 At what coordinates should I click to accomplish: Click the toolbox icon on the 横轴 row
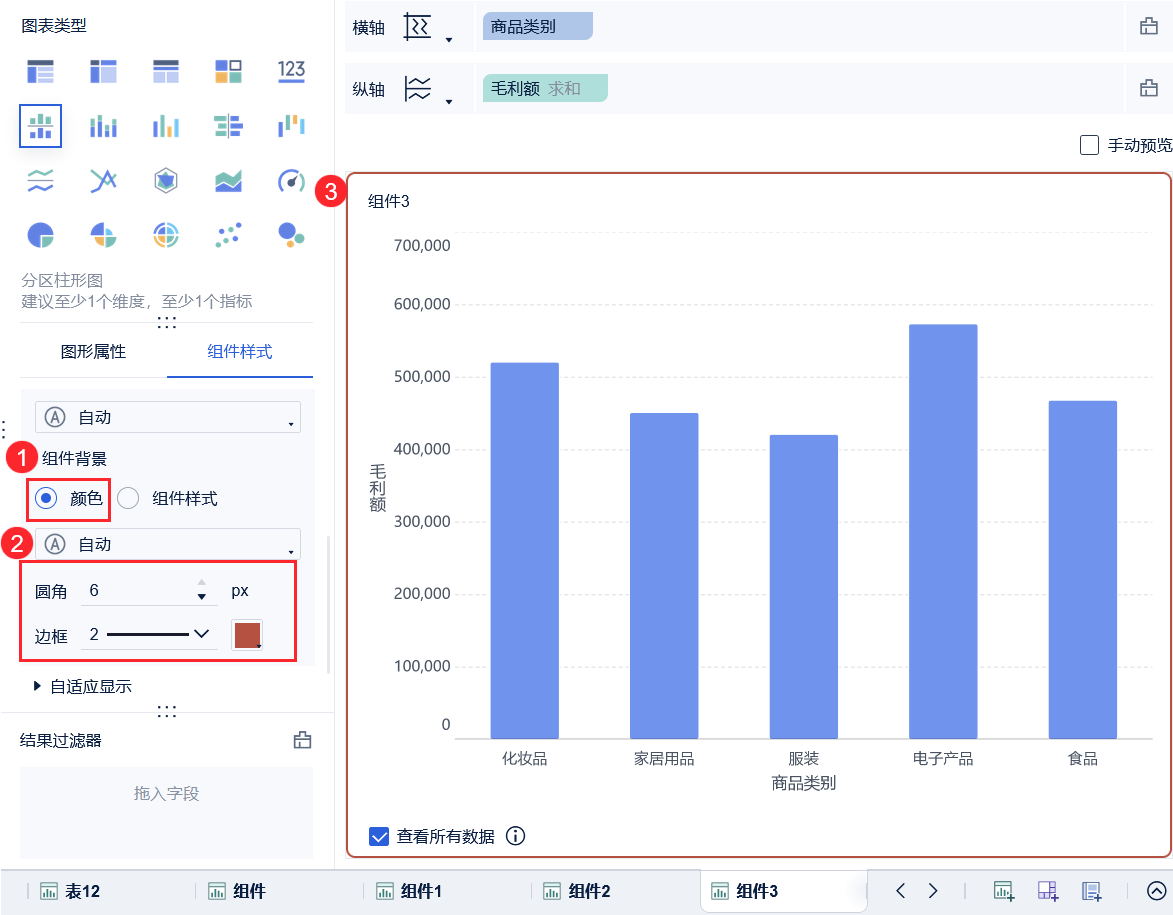1148,27
